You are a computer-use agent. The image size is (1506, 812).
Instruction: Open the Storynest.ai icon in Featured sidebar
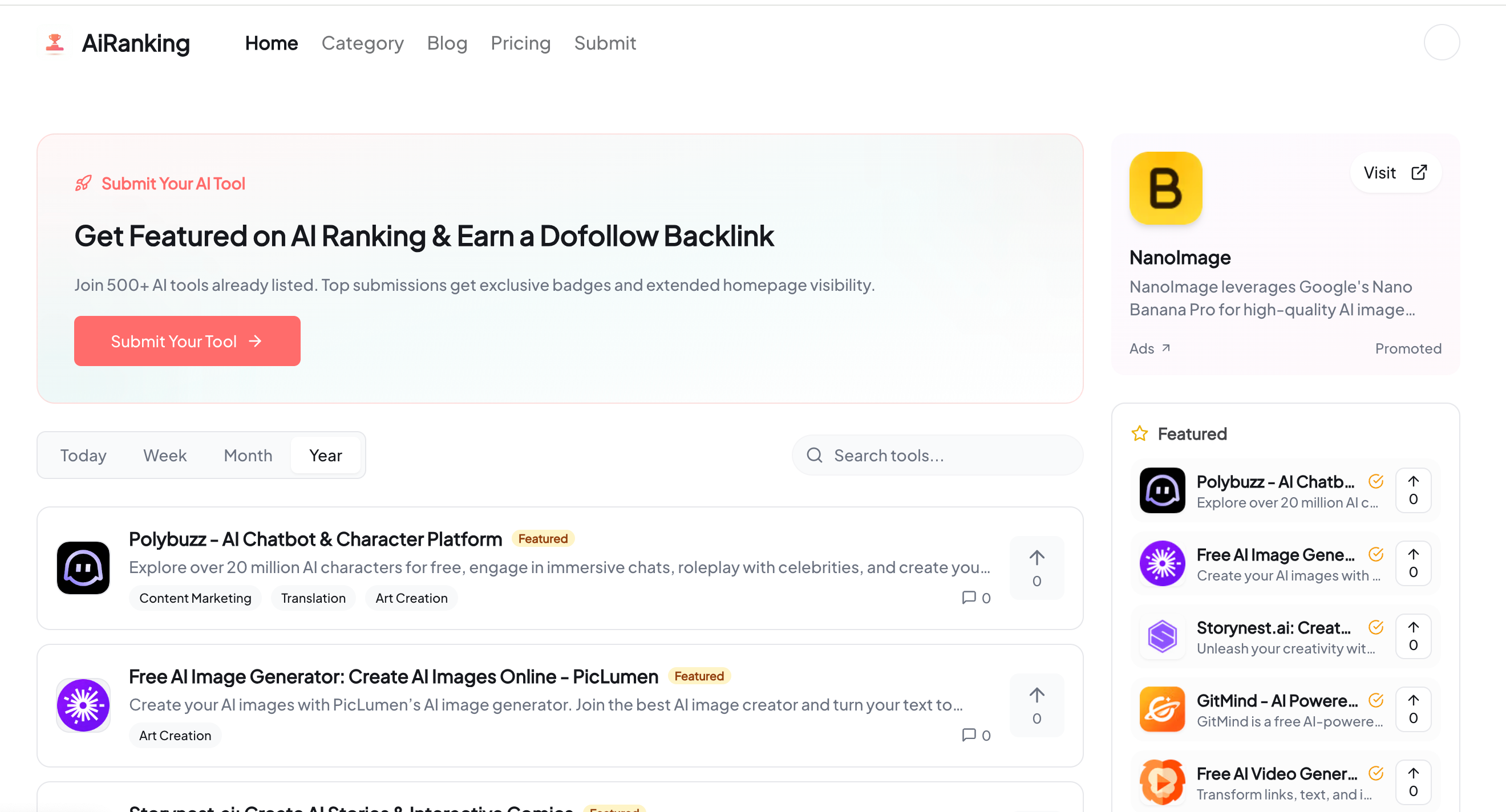tap(1161, 636)
